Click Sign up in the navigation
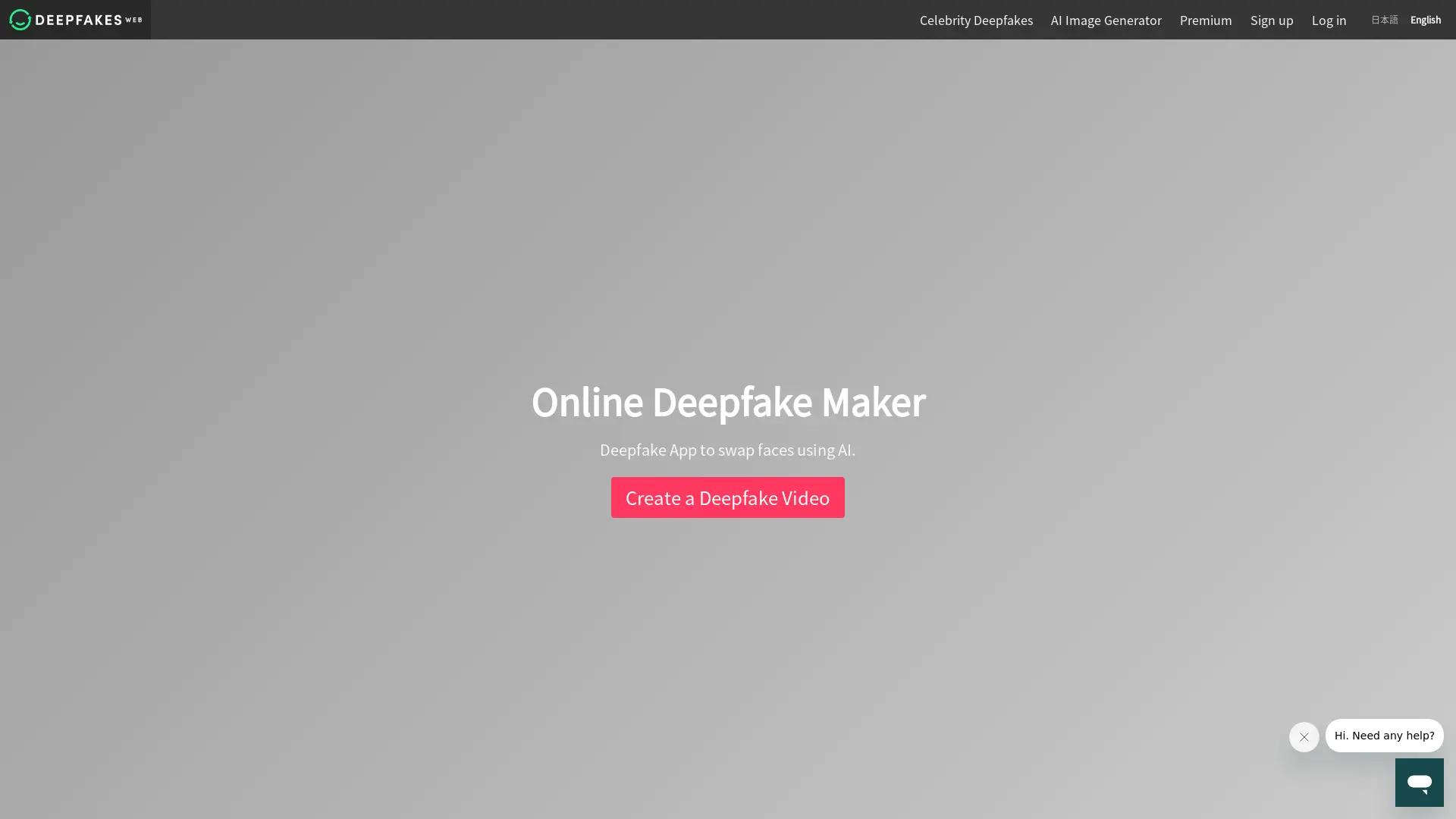The image size is (1456, 819). coord(1271,20)
